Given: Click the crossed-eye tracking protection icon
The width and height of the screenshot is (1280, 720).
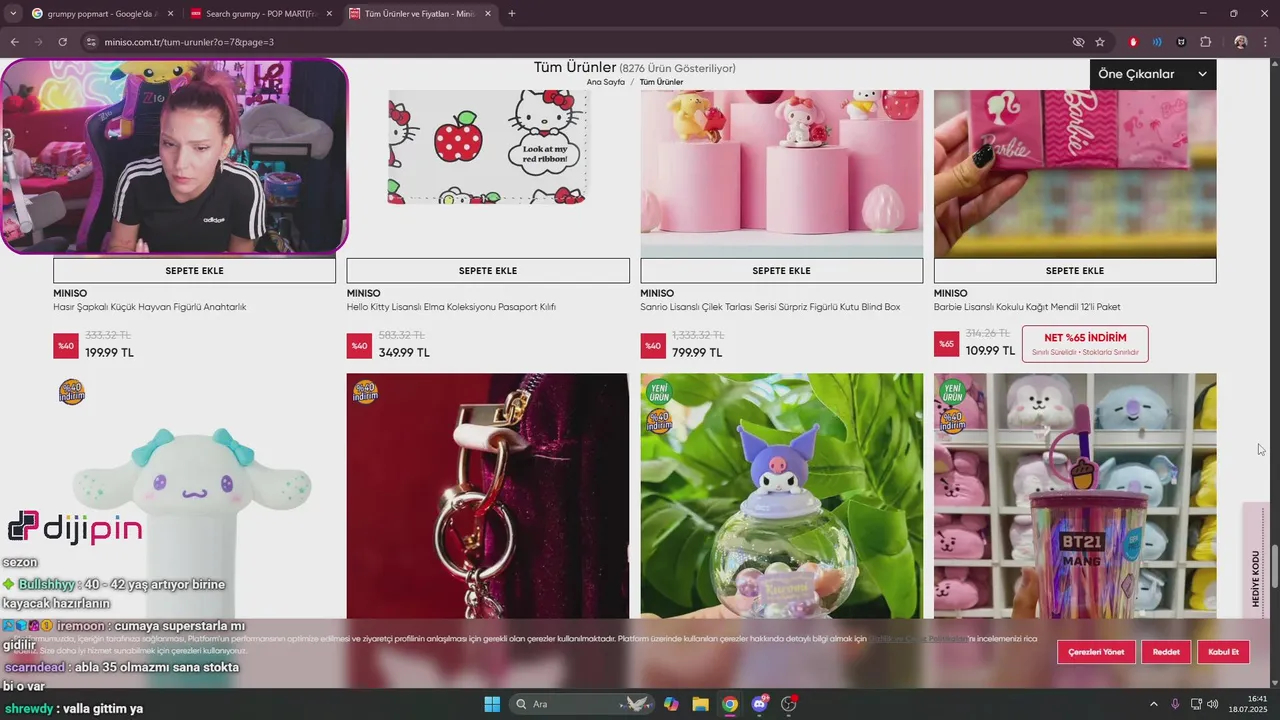Looking at the screenshot, I should tap(1078, 42).
